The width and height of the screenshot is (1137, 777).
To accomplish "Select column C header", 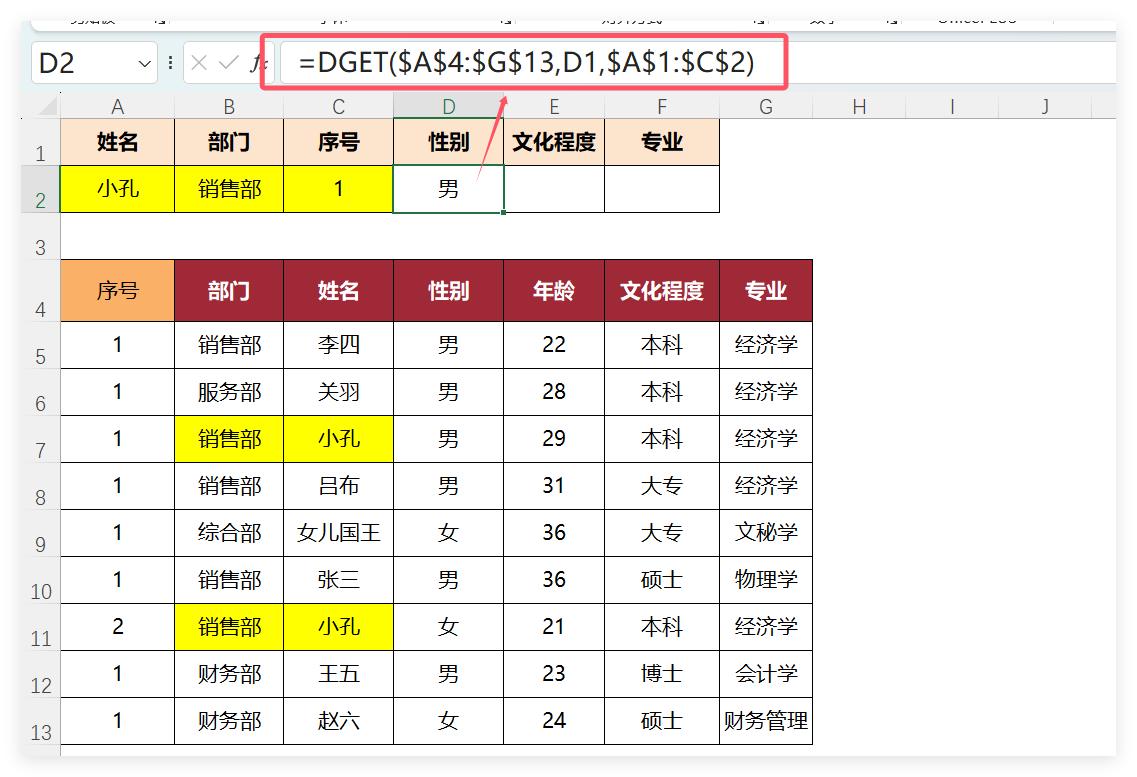I will click(x=339, y=107).
